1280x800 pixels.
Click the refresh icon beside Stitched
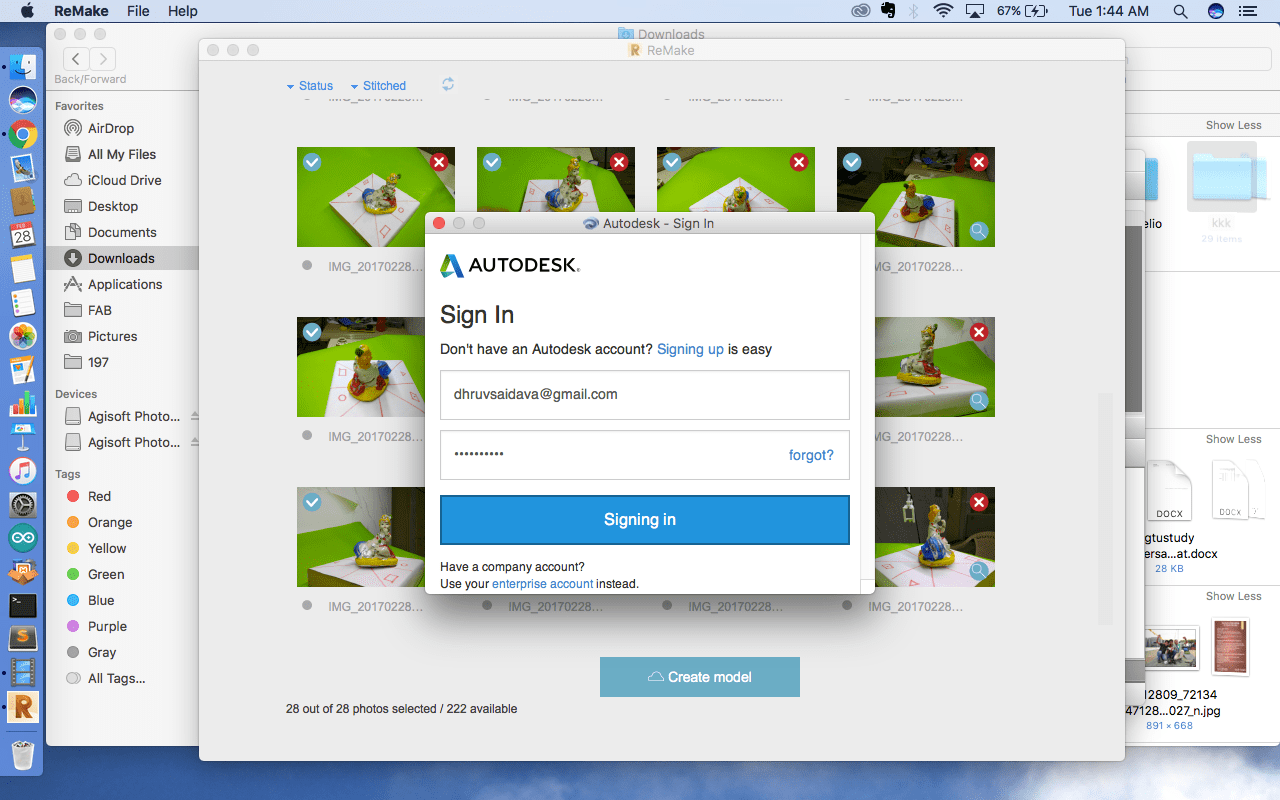[448, 85]
